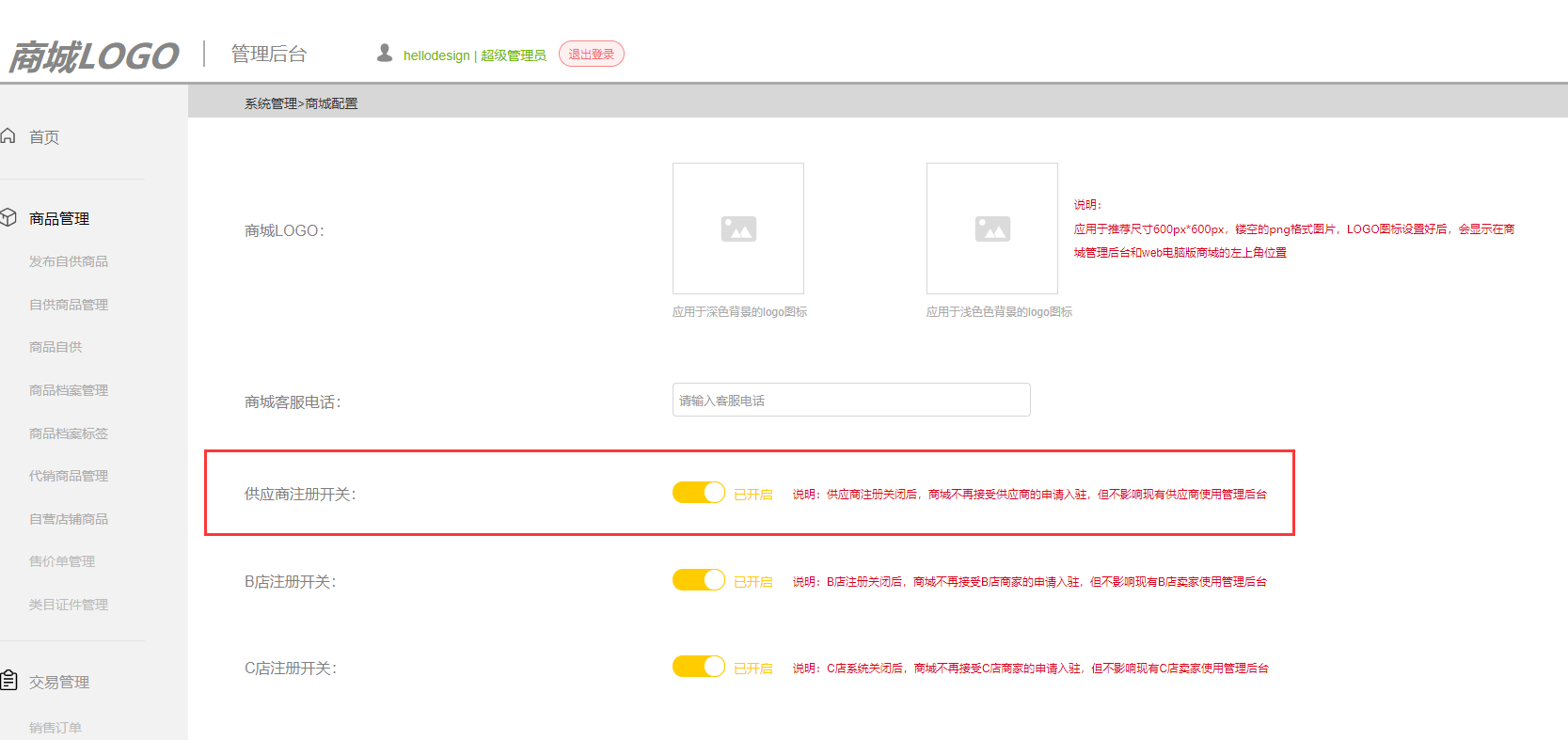Click the cube icon beside 商品管理
This screenshot has width=1568, height=740.
(8, 217)
